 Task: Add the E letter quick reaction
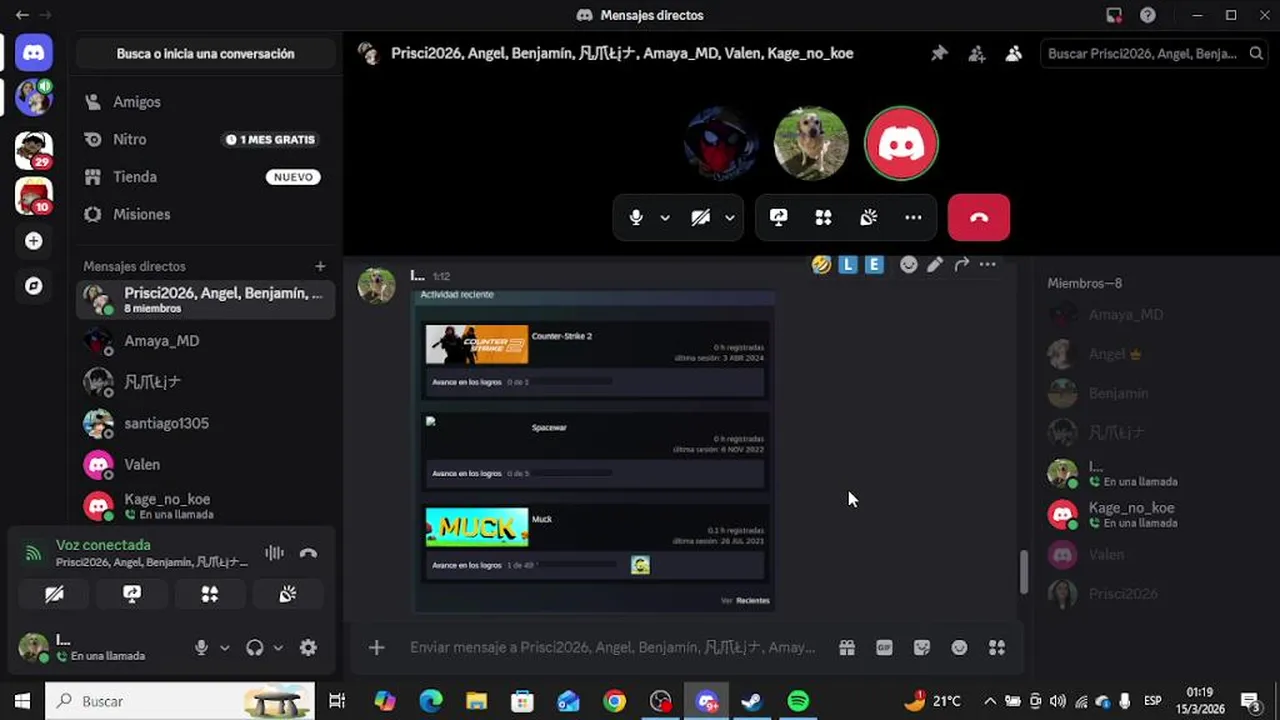tap(874, 265)
